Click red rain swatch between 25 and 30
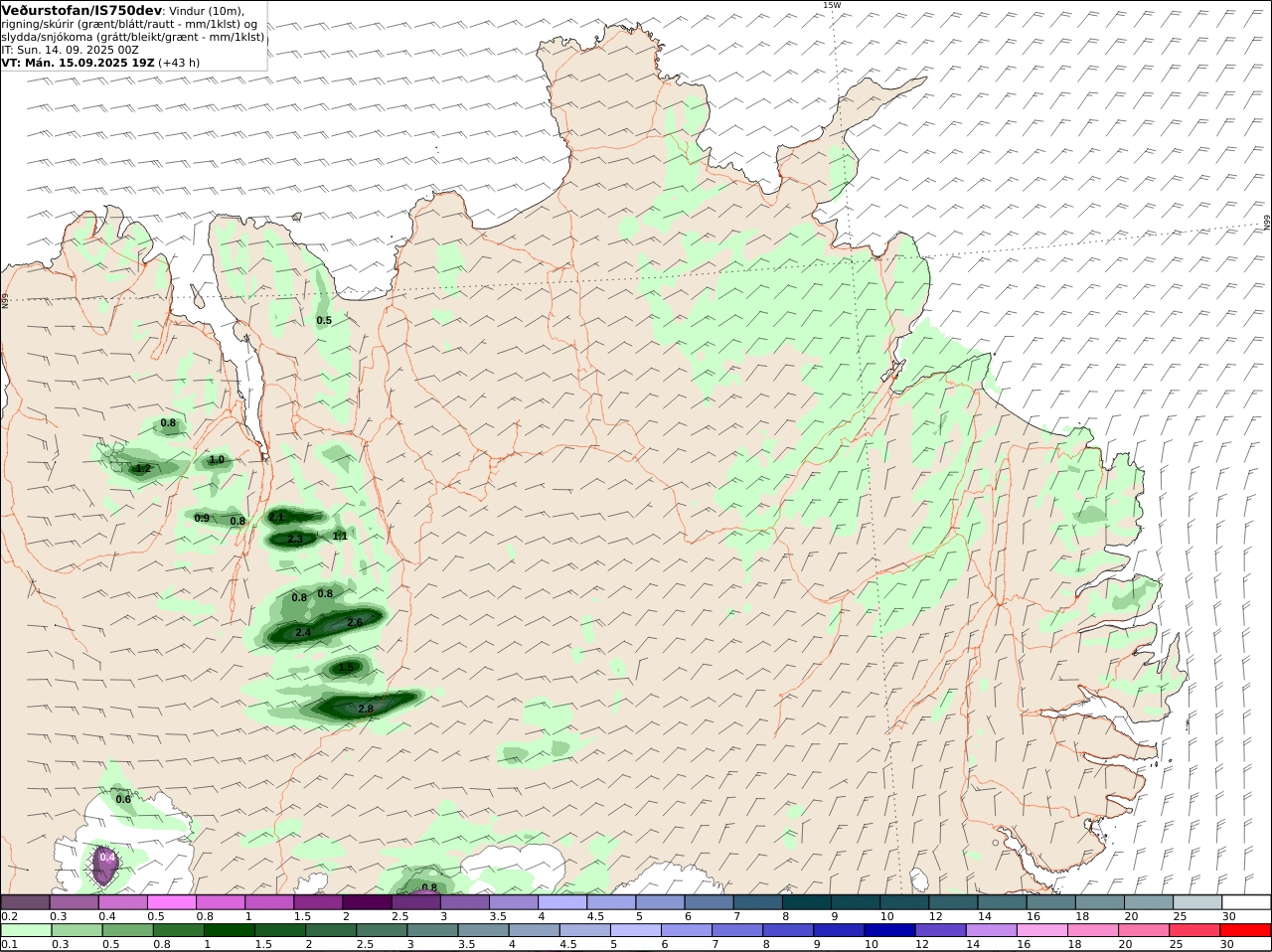The width and height of the screenshot is (1272, 952). (1195, 930)
